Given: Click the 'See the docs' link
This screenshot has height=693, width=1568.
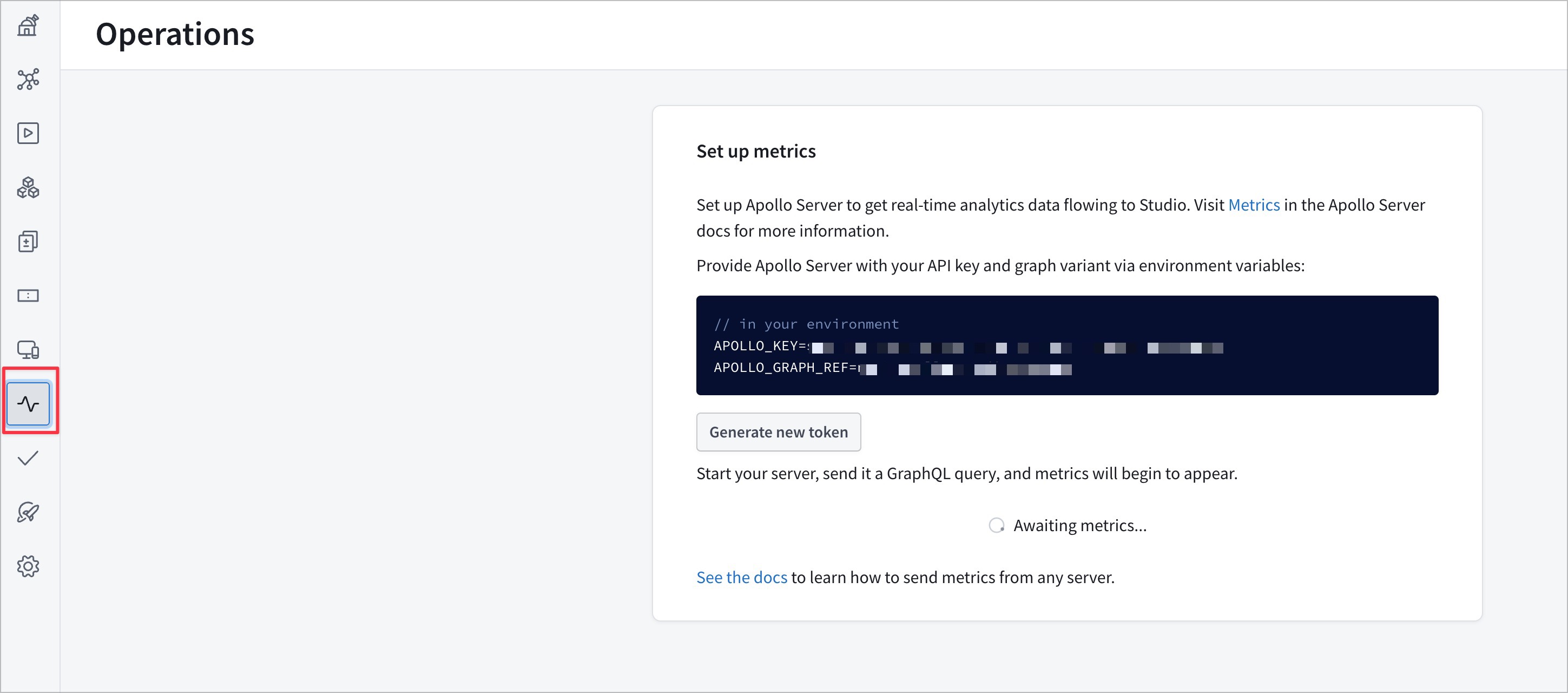Looking at the screenshot, I should tap(741, 577).
